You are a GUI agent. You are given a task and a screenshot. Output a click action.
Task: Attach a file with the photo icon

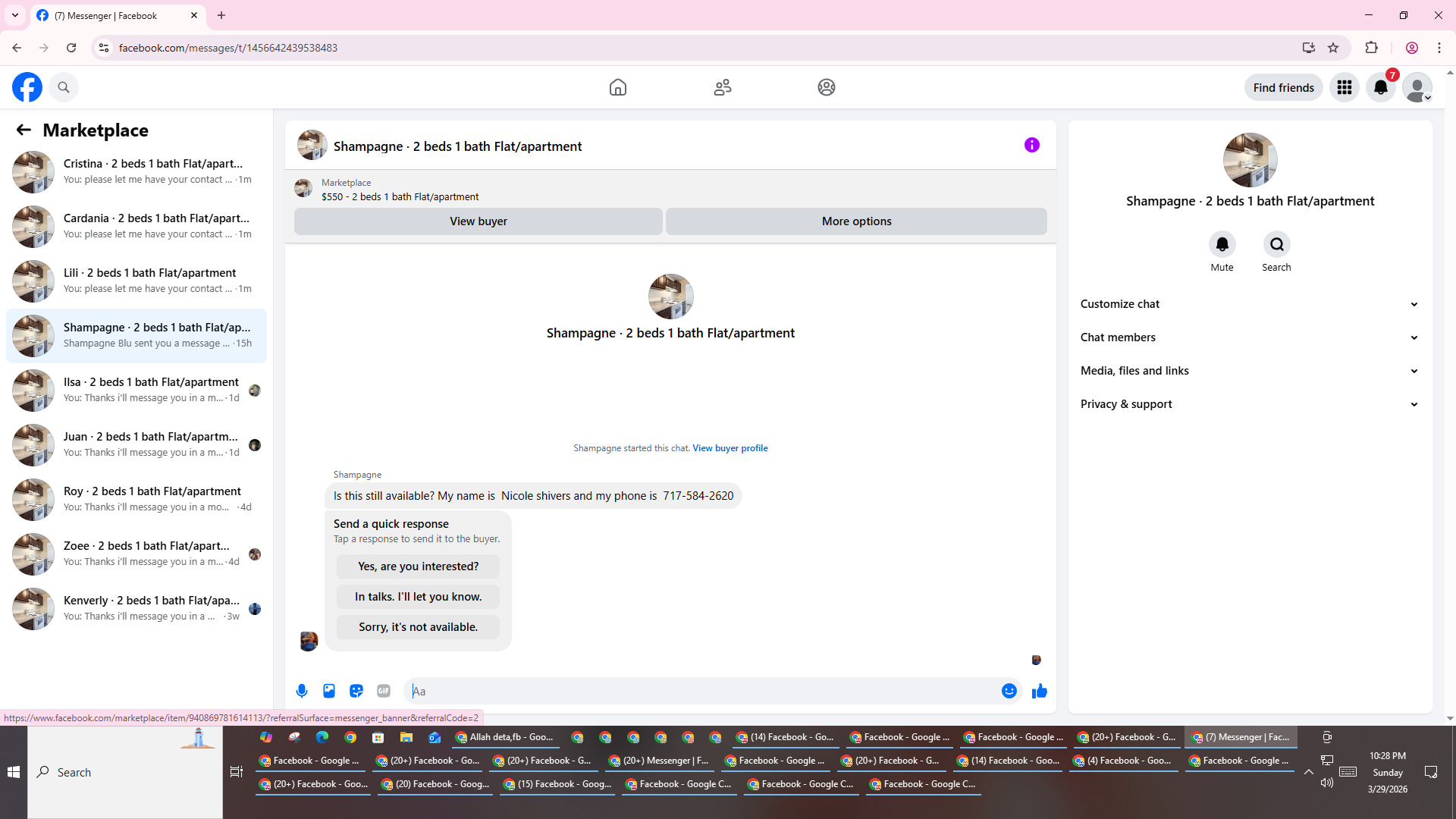point(329,691)
